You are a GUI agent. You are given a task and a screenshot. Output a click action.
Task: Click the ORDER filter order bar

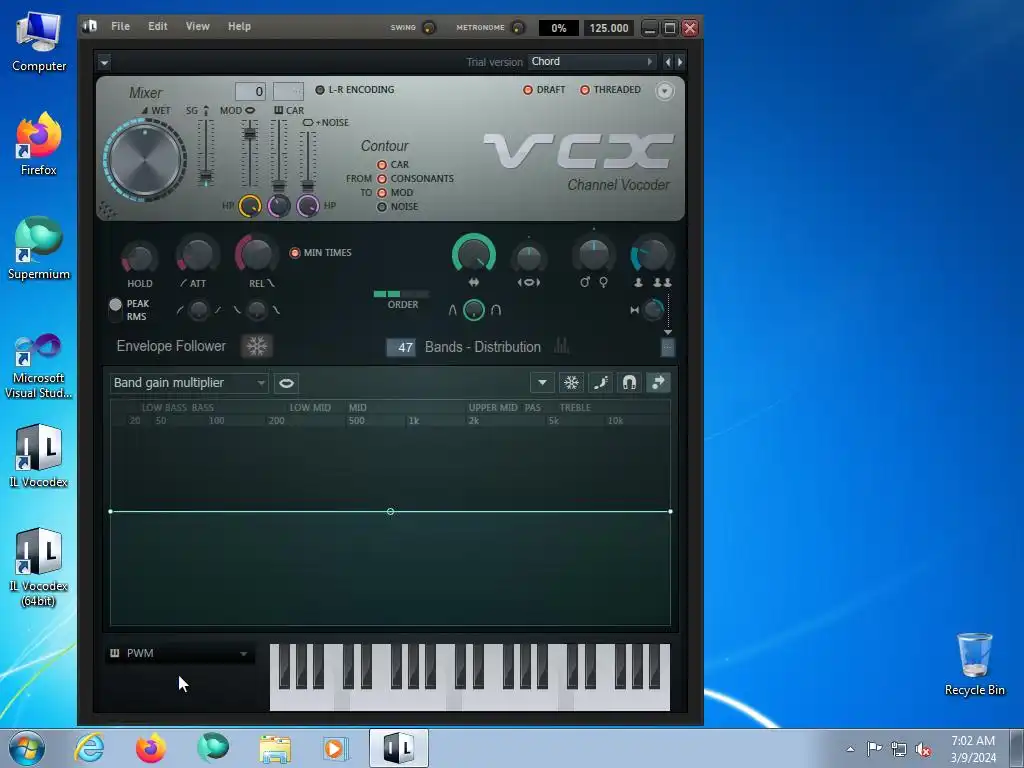click(x=401, y=294)
